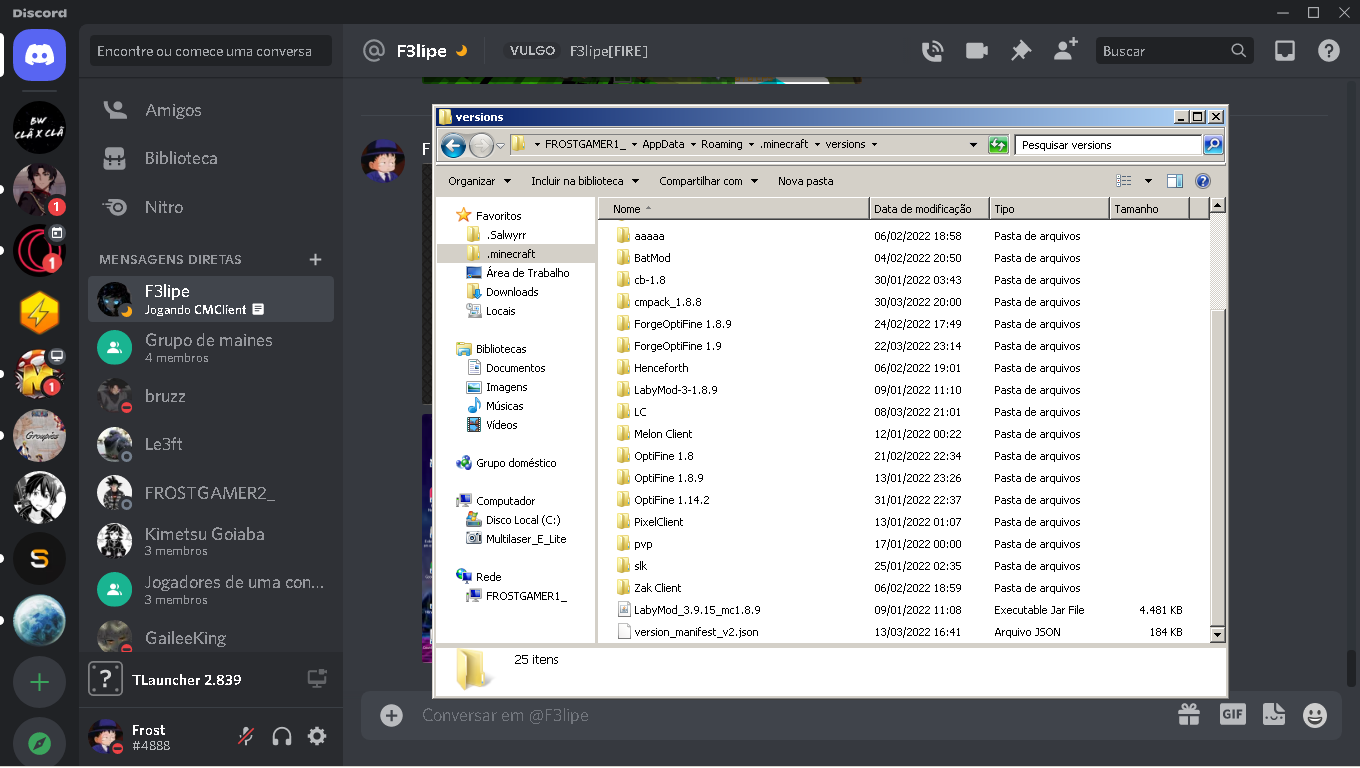The width and height of the screenshot is (1360, 768).
Task: Open the sticker picker
Action: 1273,715
